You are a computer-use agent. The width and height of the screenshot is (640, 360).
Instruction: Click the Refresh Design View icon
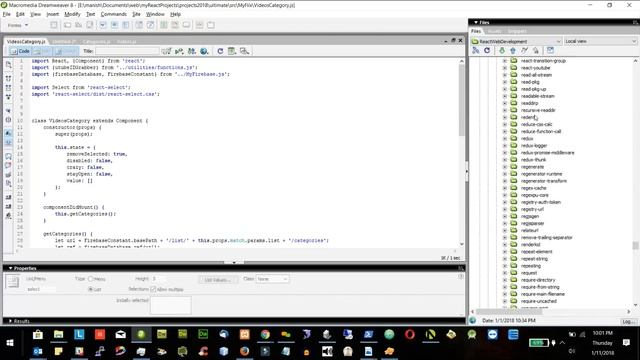tap(220, 51)
